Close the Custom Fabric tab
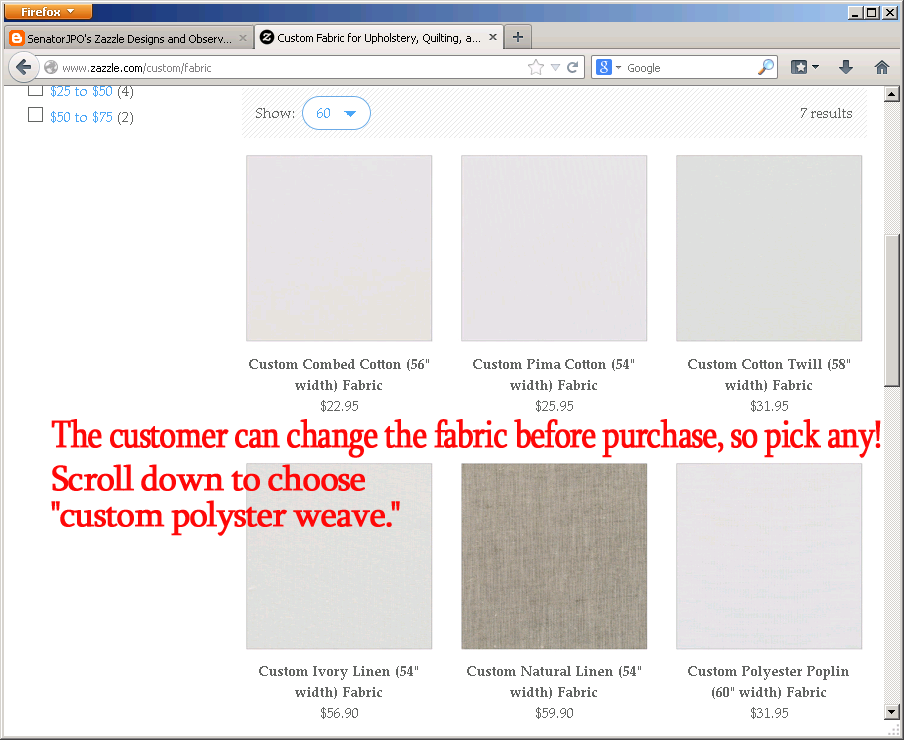 pyautogui.click(x=493, y=37)
